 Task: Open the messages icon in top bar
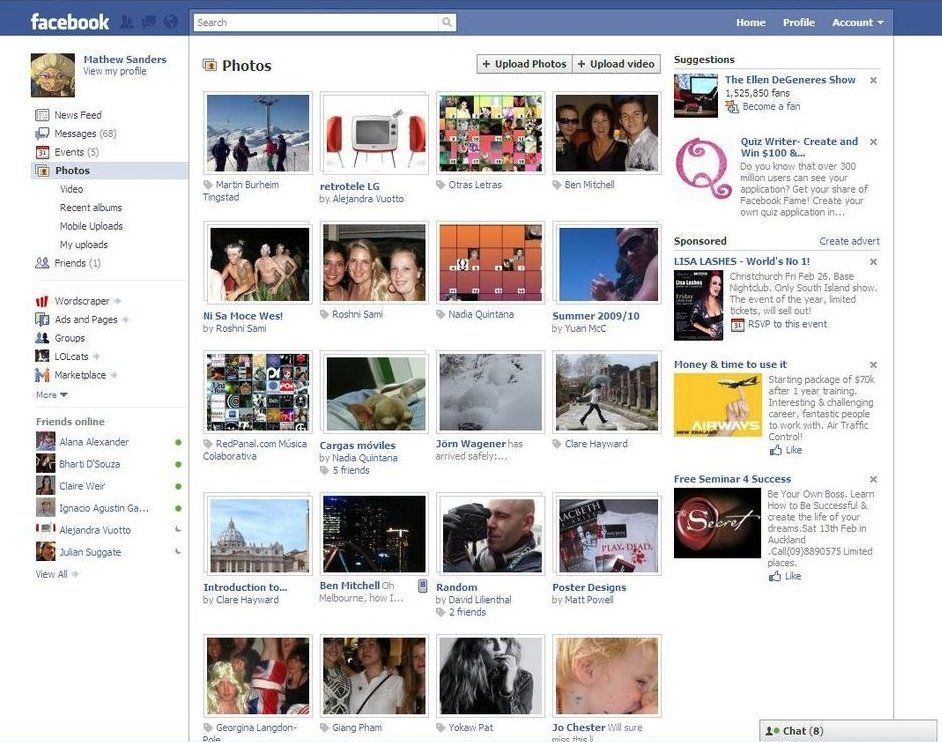pyautogui.click(x=149, y=22)
